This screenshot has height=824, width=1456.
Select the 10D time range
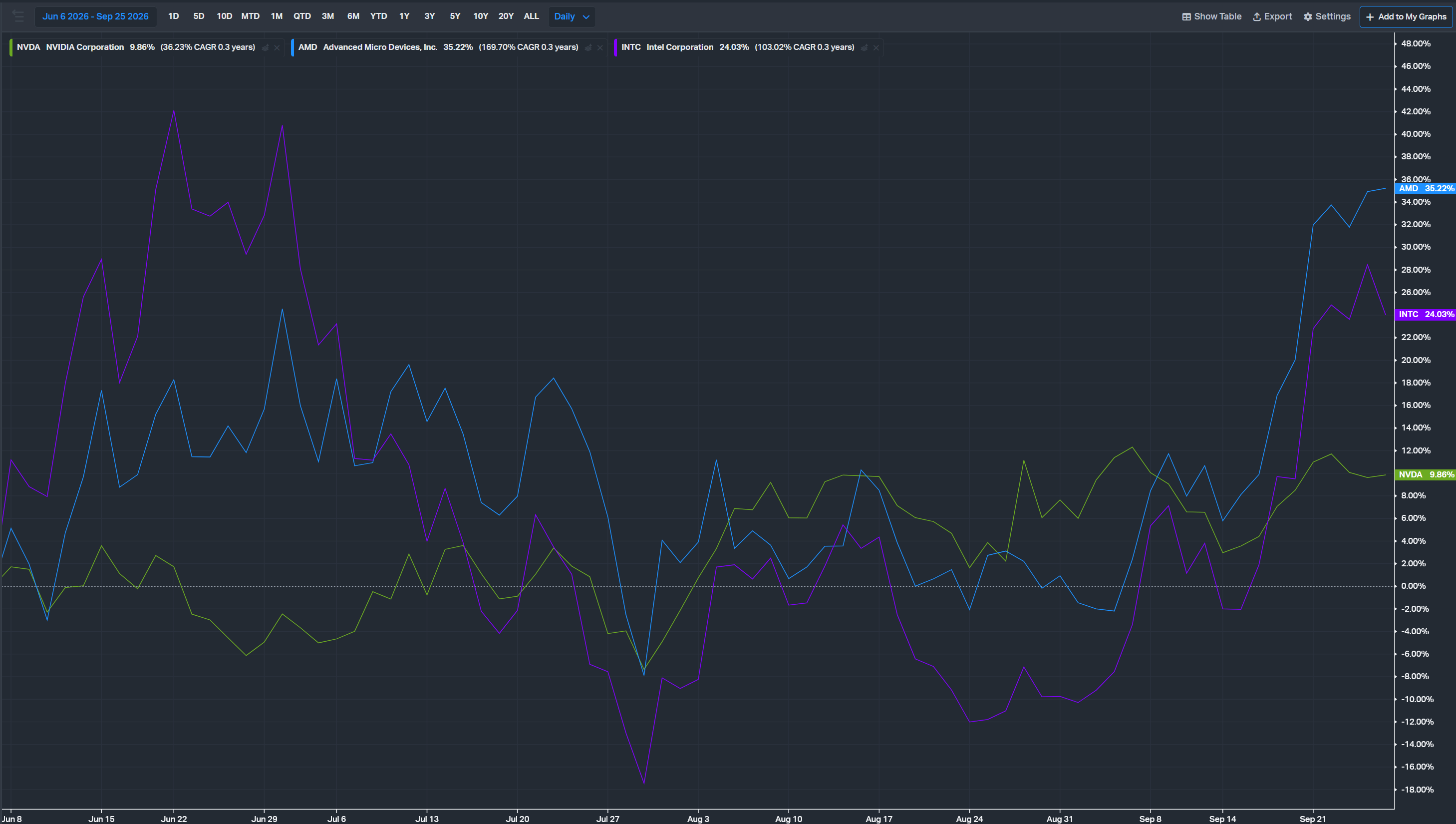tap(224, 16)
